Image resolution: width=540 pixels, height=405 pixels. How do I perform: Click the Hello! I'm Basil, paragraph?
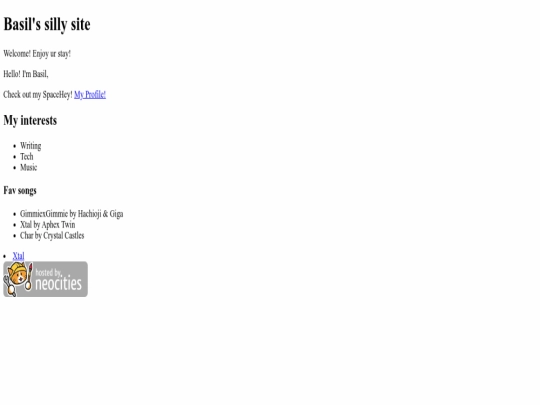click(x=26, y=74)
